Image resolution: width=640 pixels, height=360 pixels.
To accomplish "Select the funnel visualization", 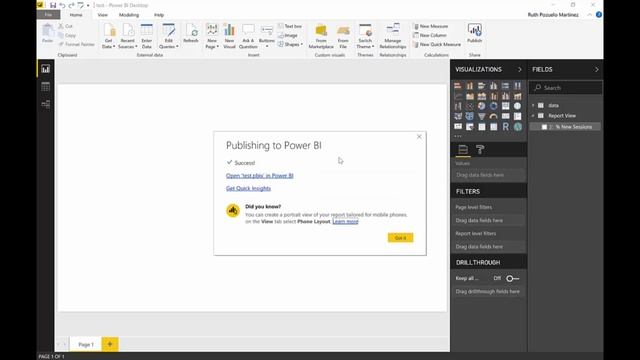I will coord(482,116).
